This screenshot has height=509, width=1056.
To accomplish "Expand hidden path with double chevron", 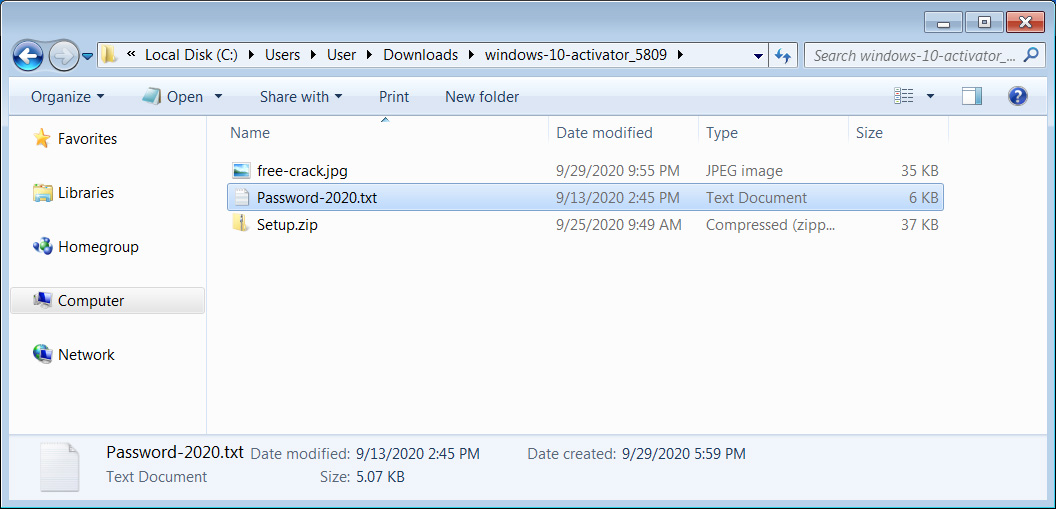I will (x=131, y=55).
